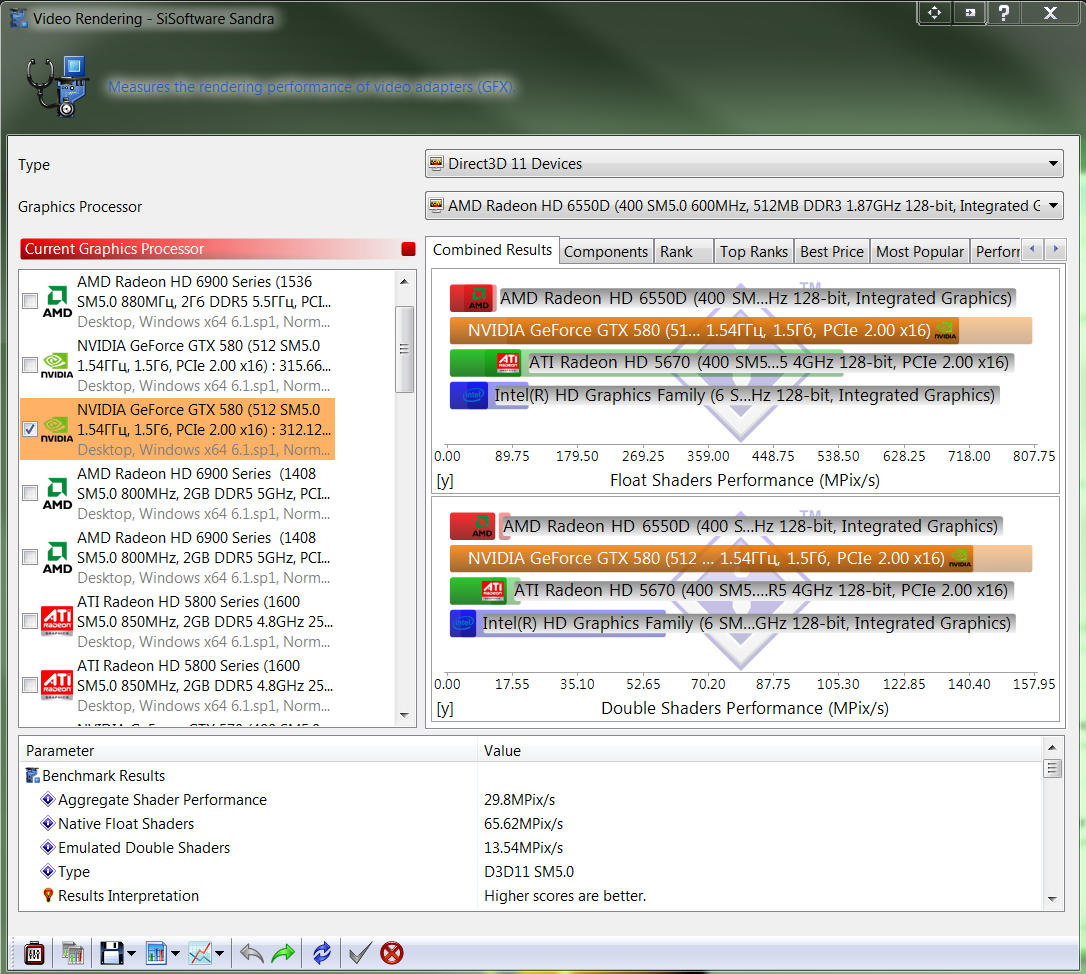Click the help question mark button
Viewport: 1086px width, 974px height.
(1004, 12)
